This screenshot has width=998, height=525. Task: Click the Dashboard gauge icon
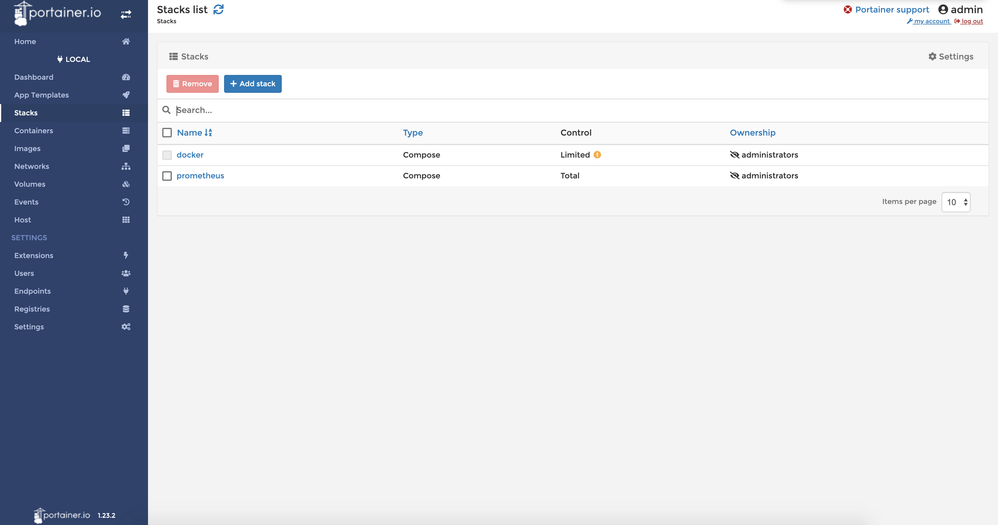126,77
